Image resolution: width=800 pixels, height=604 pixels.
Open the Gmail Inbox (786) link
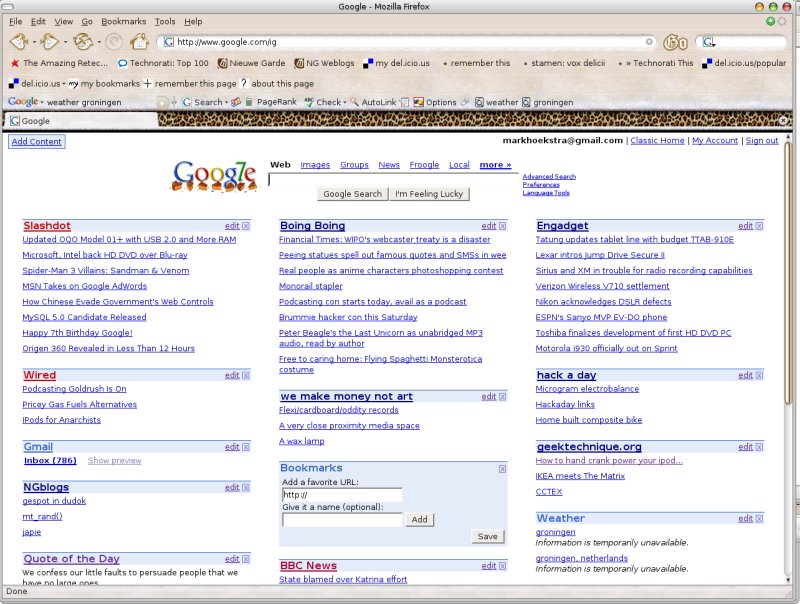tap(50, 461)
